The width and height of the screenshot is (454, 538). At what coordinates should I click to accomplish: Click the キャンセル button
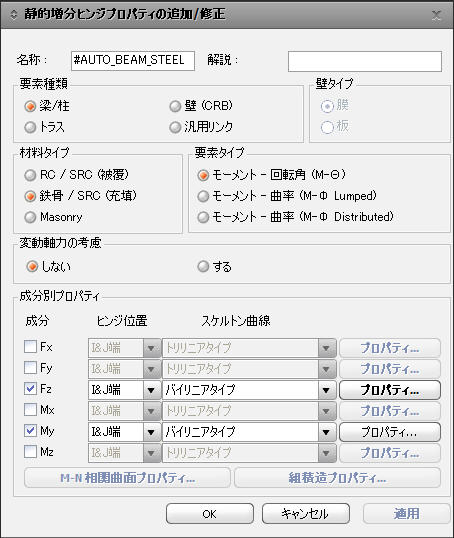coord(305,514)
